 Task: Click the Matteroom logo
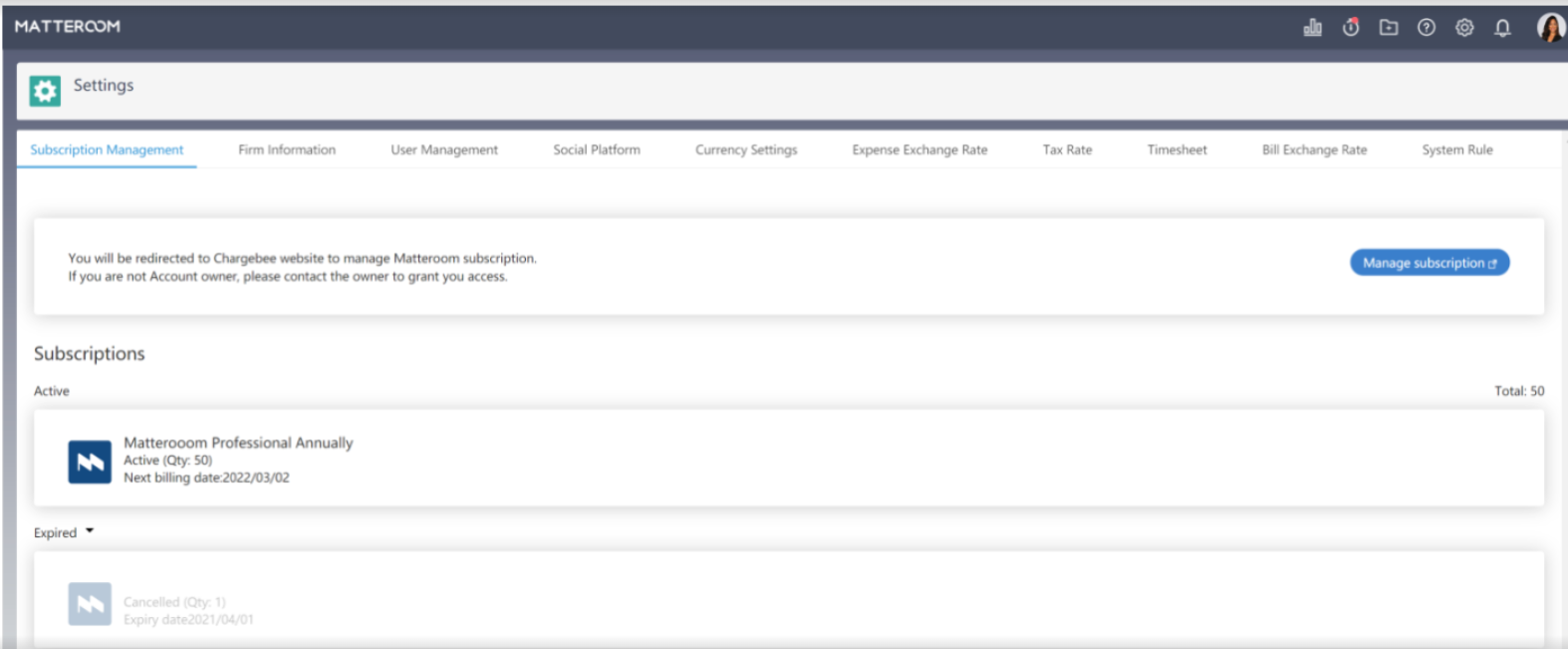pos(67,27)
